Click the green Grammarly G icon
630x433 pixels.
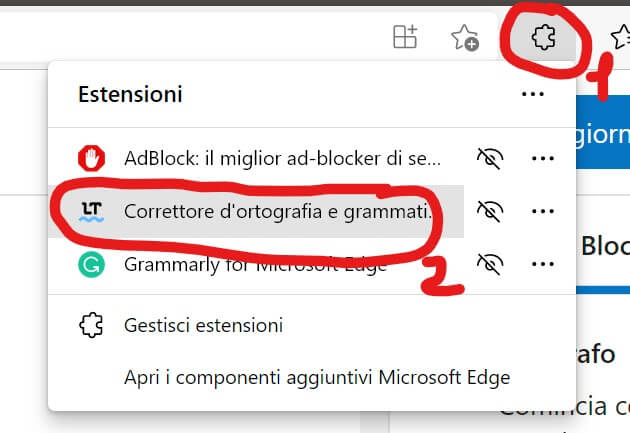[92, 264]
